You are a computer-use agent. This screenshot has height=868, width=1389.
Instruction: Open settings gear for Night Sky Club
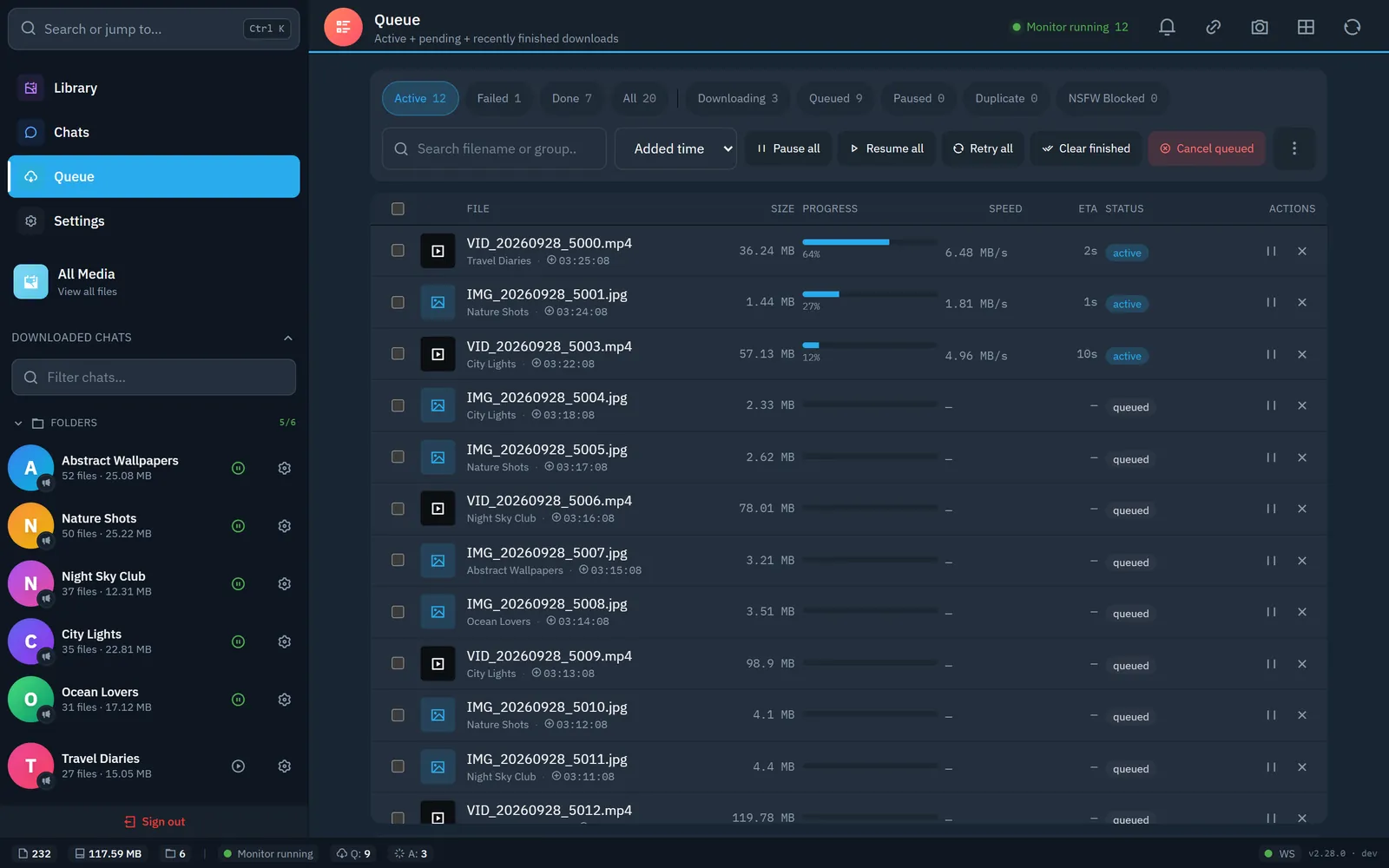point(284,584)
